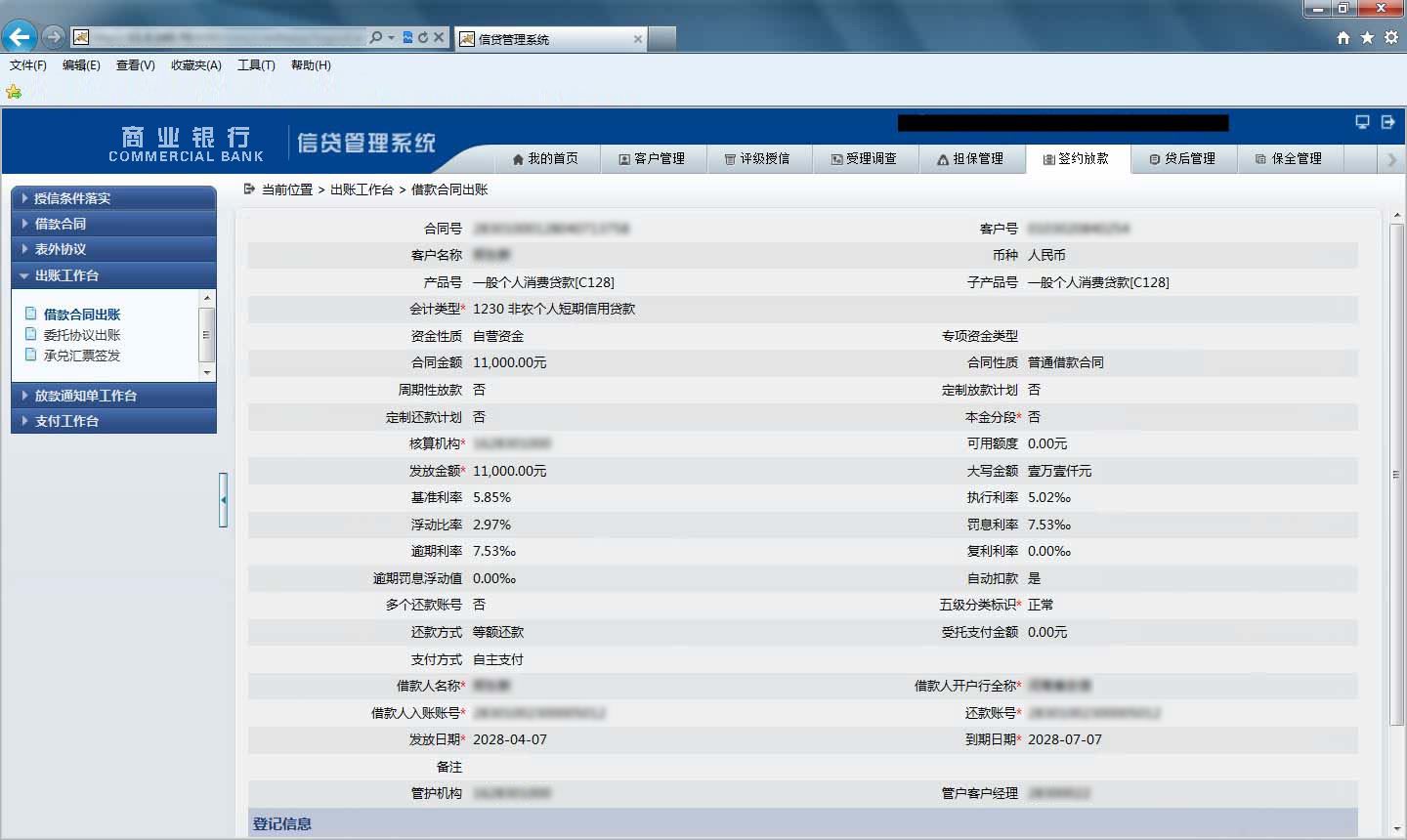Close the 信贷管理系统 browser tab
Viewport: 1407px width, 840px height.
coord(638,39)
